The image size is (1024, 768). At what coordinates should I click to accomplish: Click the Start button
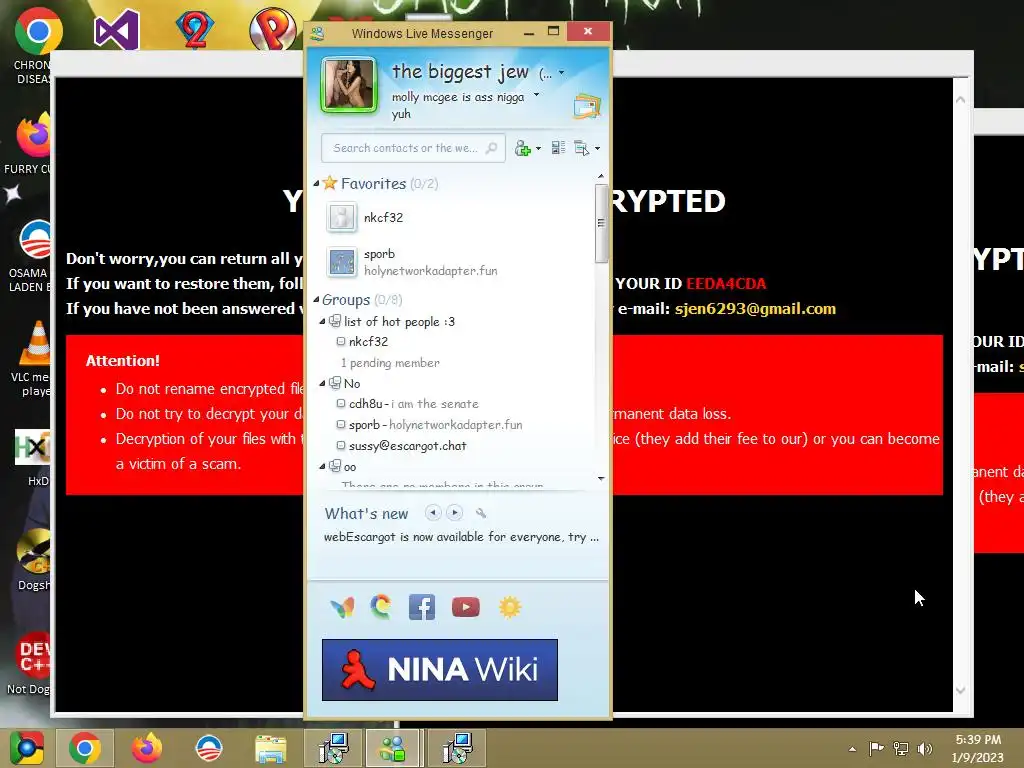coord(26,748)
